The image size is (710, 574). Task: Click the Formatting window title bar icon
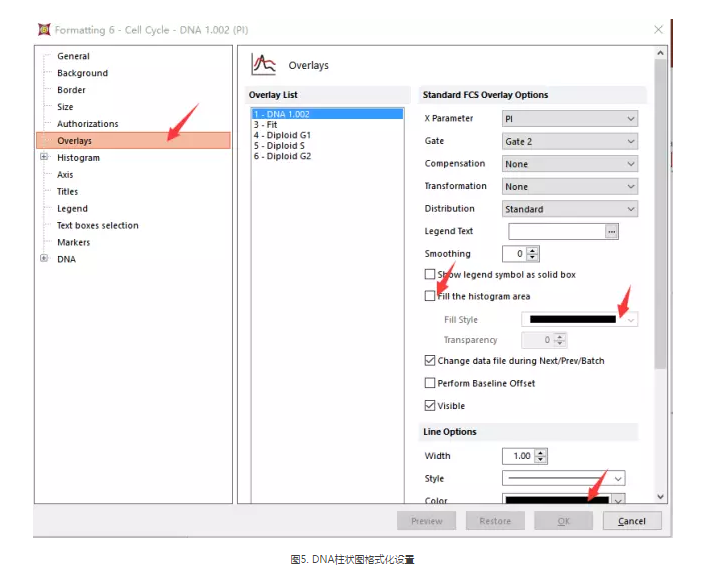tap(43, 30)
